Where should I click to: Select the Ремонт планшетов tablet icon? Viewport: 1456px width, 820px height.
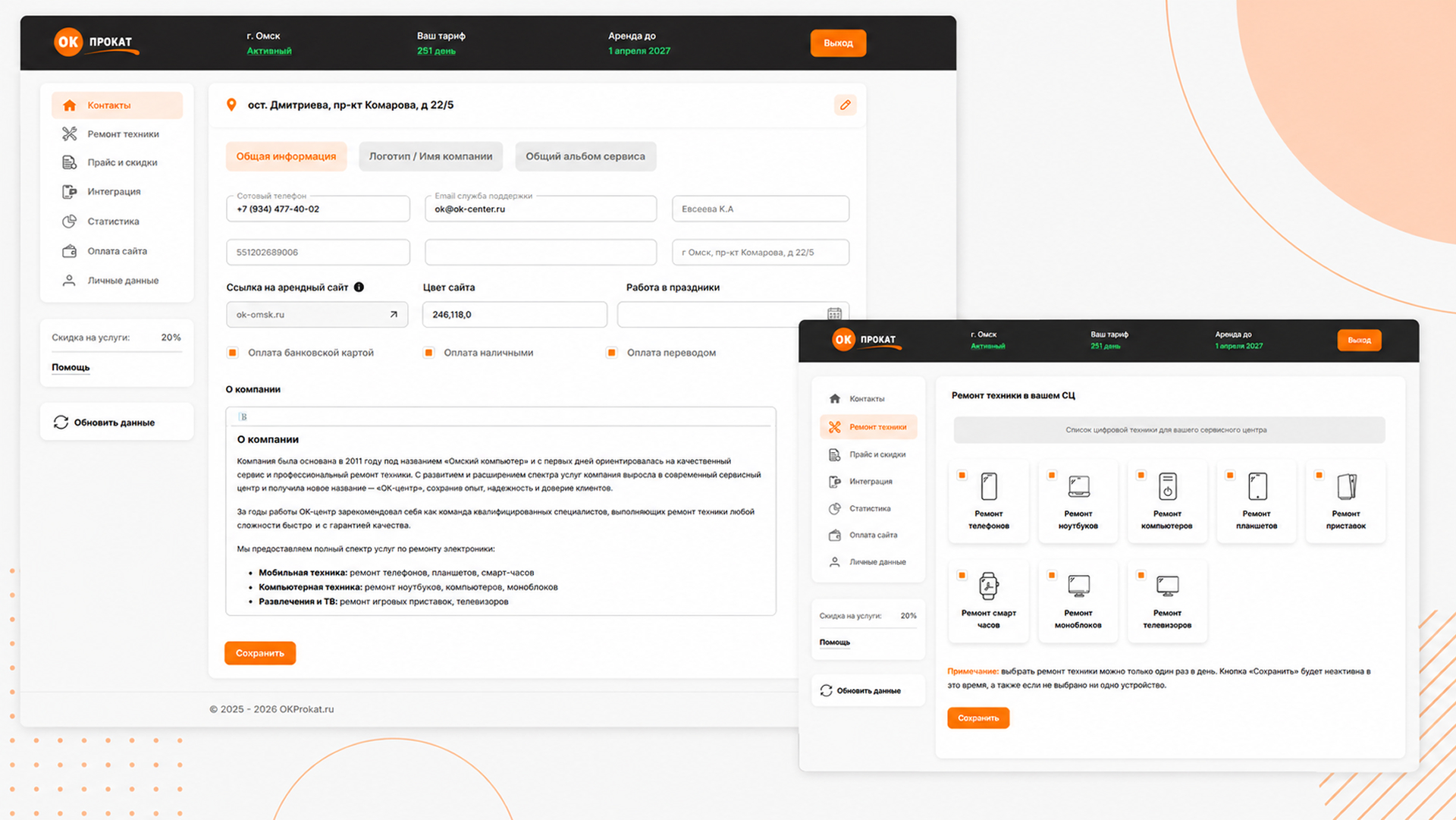(1257, 486)
